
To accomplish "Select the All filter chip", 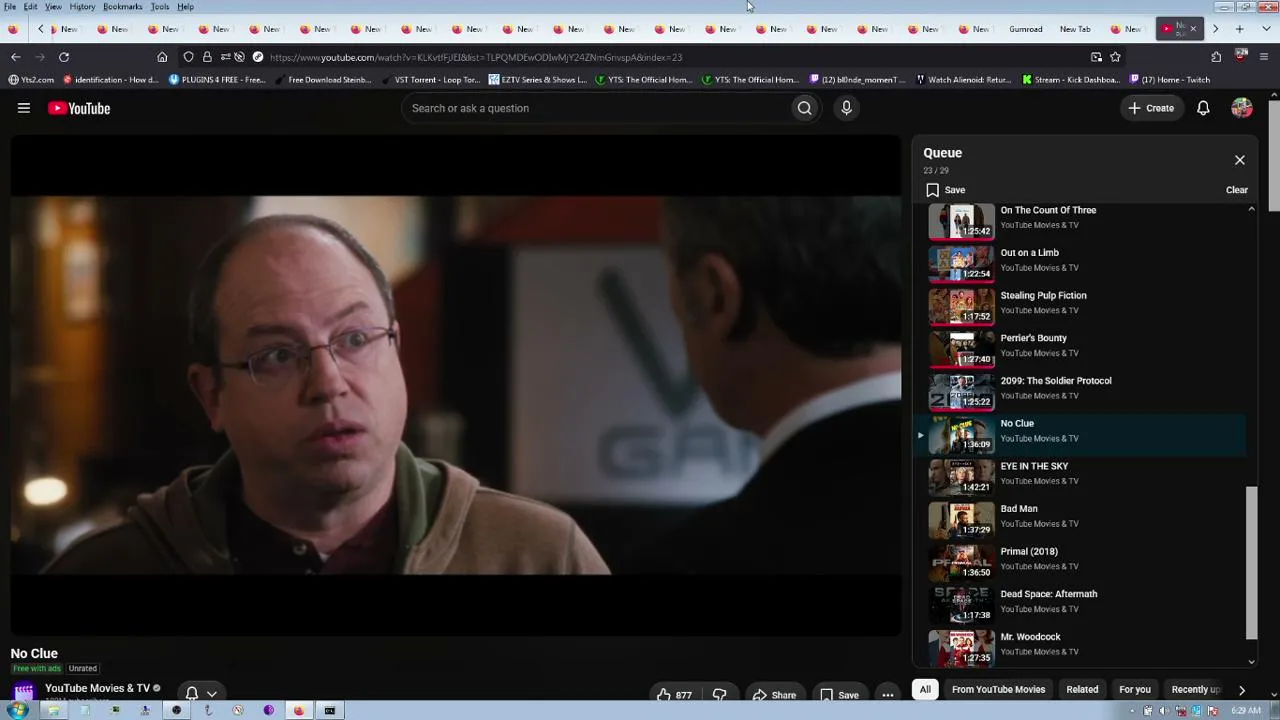I will tap(925, 689).
